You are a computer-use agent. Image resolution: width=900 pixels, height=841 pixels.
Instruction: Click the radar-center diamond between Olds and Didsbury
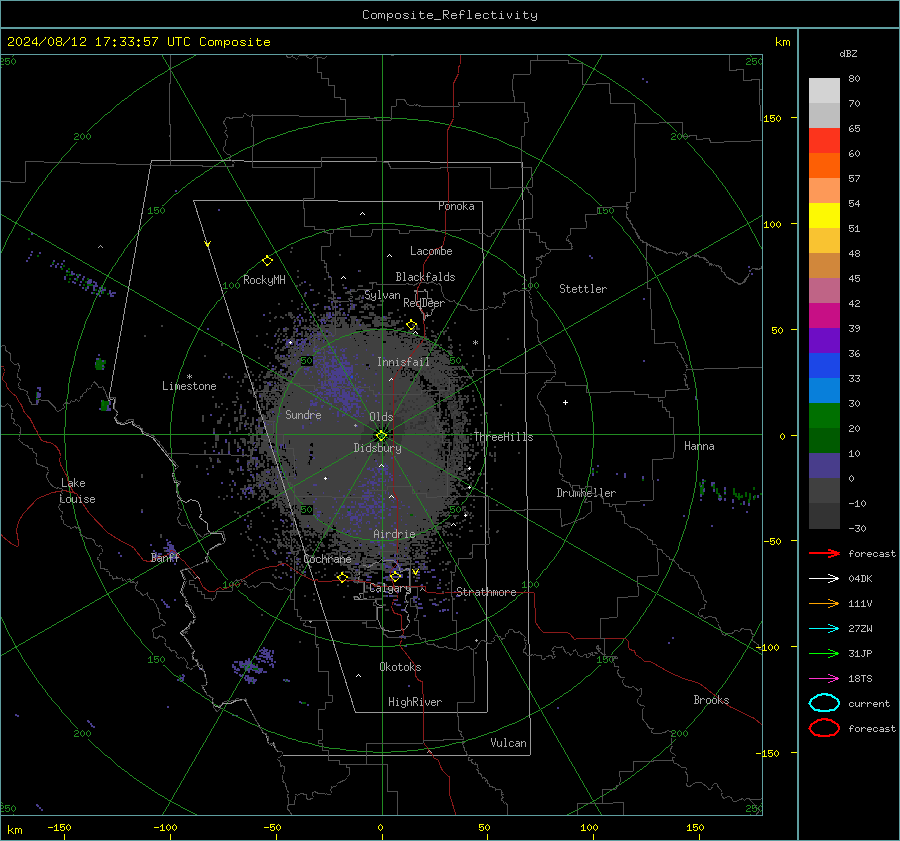pyautogui.click(x=381, y=435)
